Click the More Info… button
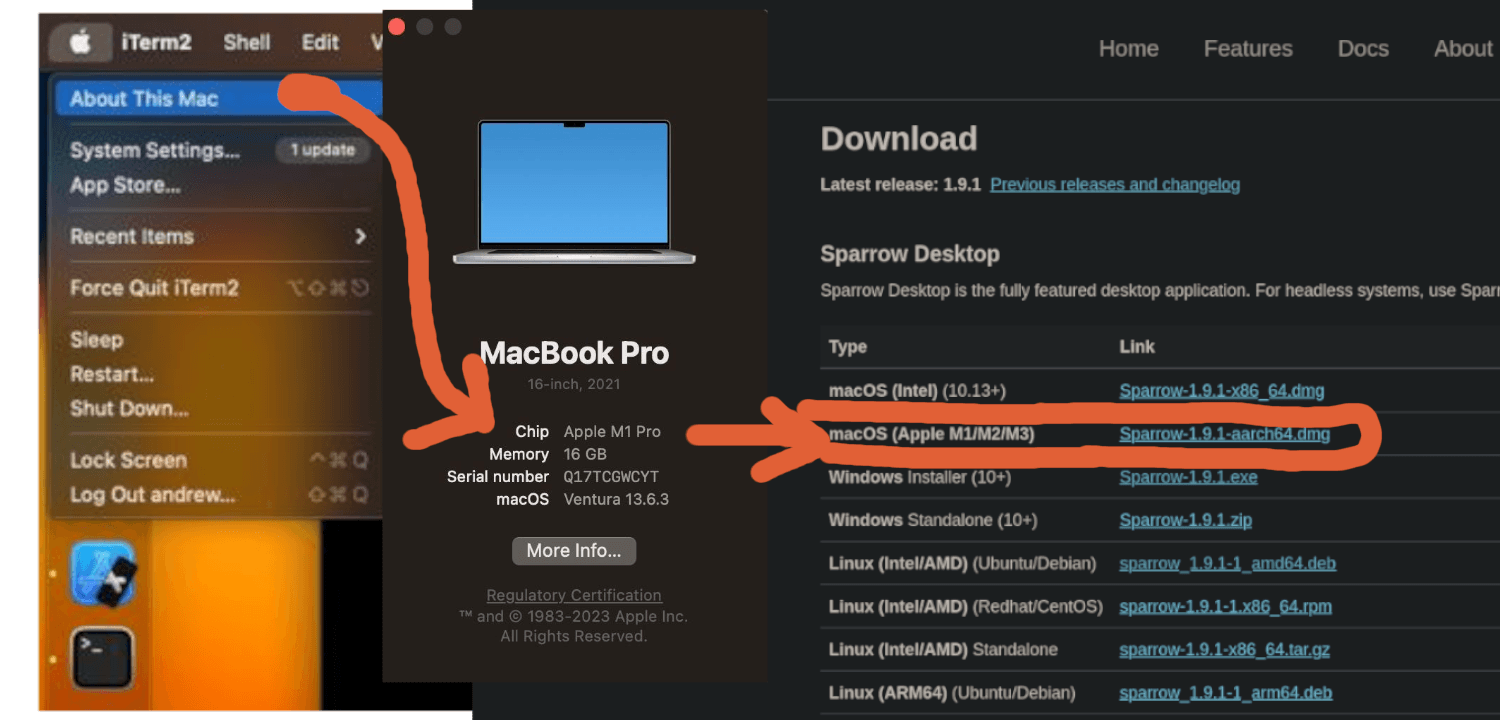Viewport: 1500px width, 720px height. 574,551
